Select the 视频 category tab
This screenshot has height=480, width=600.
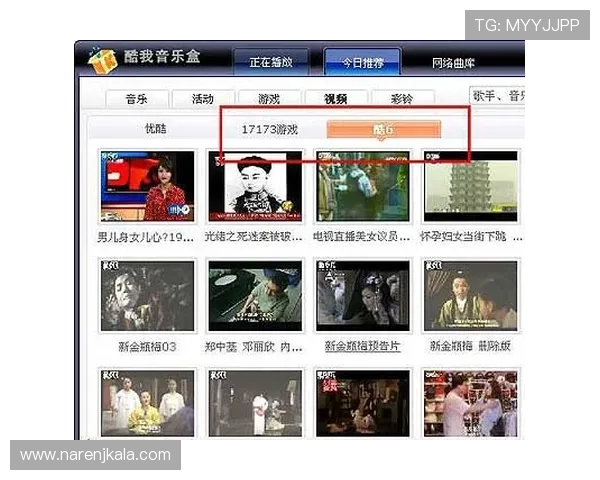pos(336,99)
